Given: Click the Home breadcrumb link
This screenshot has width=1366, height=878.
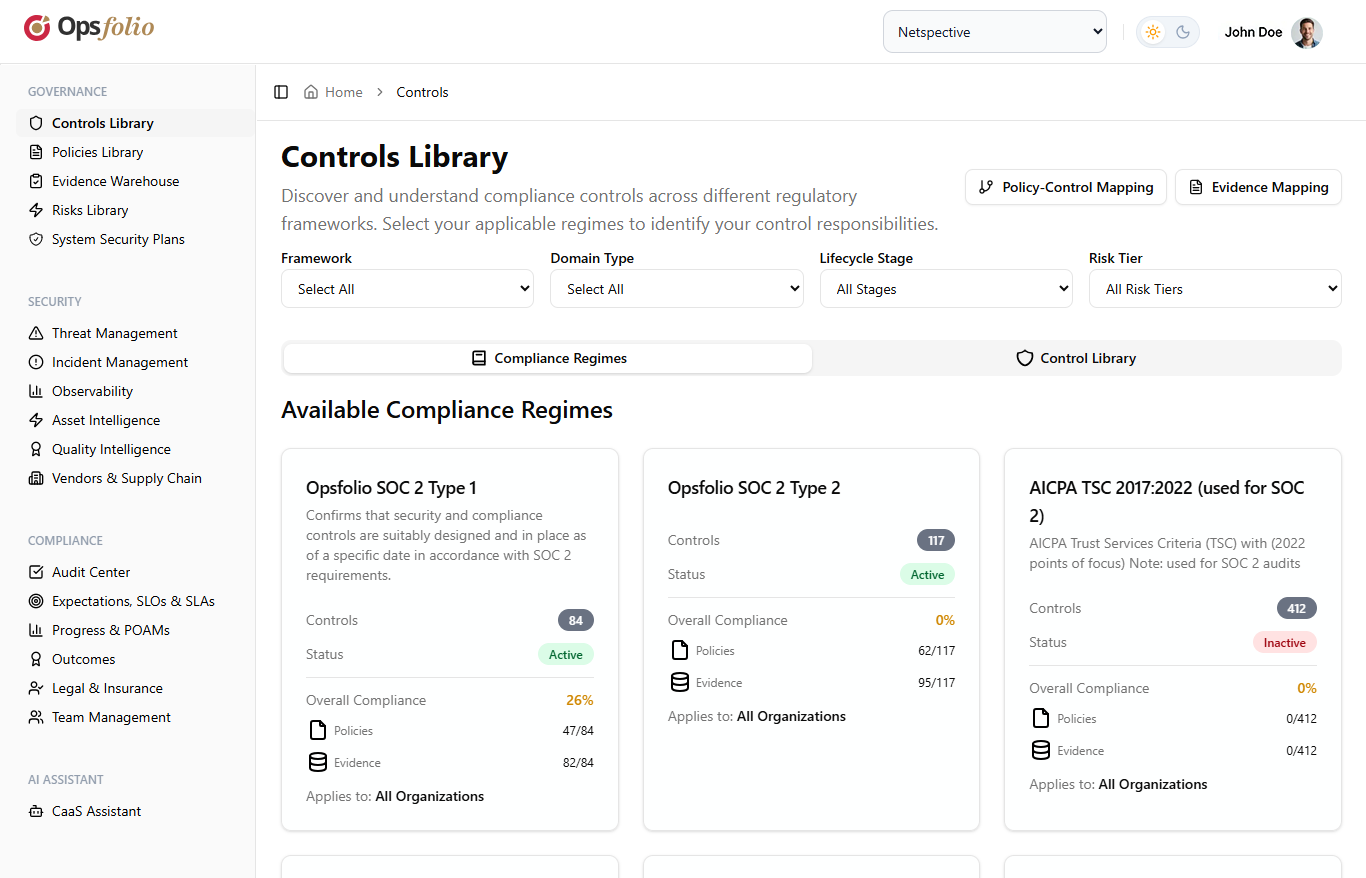Looking at the screenshot, I should click(x=343, y=91).
